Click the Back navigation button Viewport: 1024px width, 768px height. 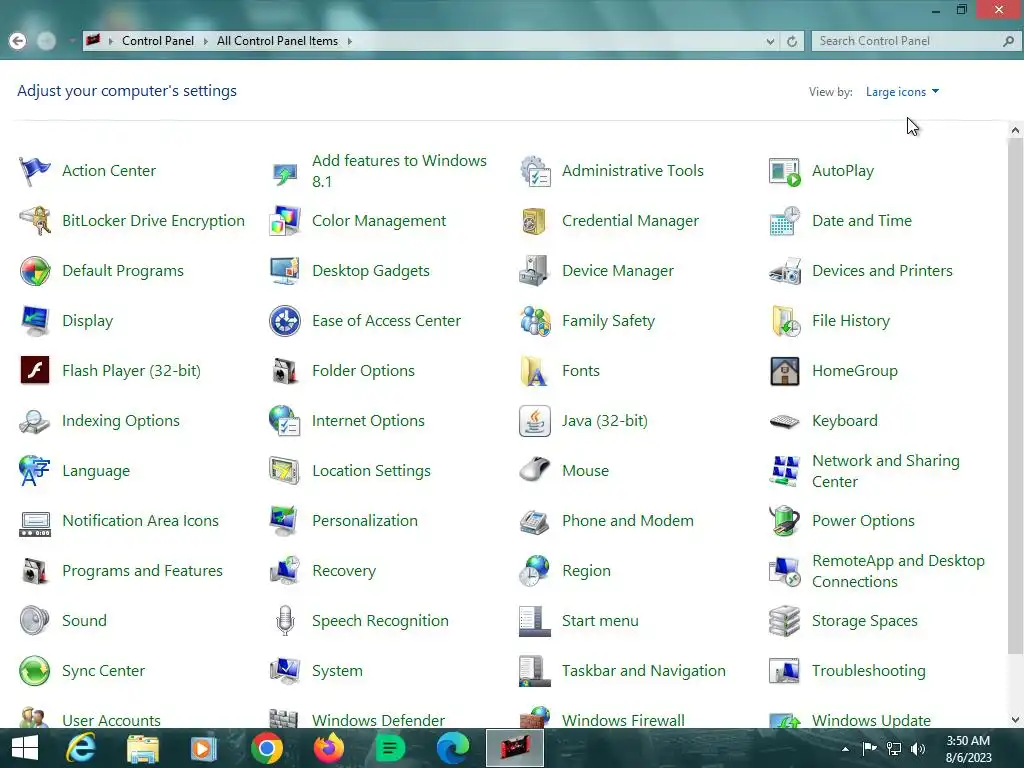18,41
